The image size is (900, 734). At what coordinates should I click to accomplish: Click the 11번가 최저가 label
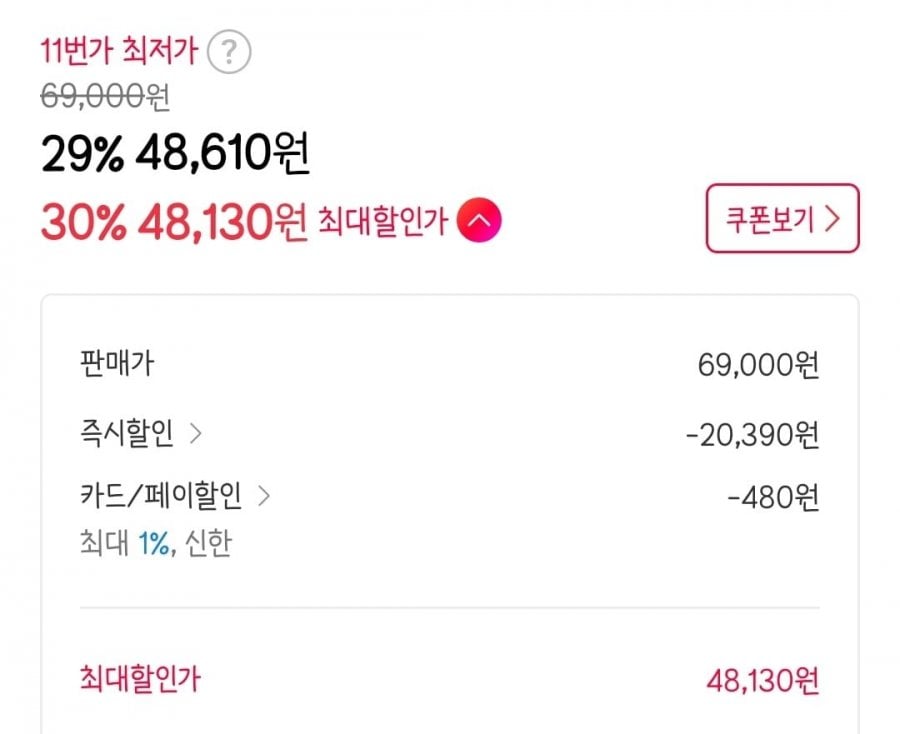coord(118,50)
